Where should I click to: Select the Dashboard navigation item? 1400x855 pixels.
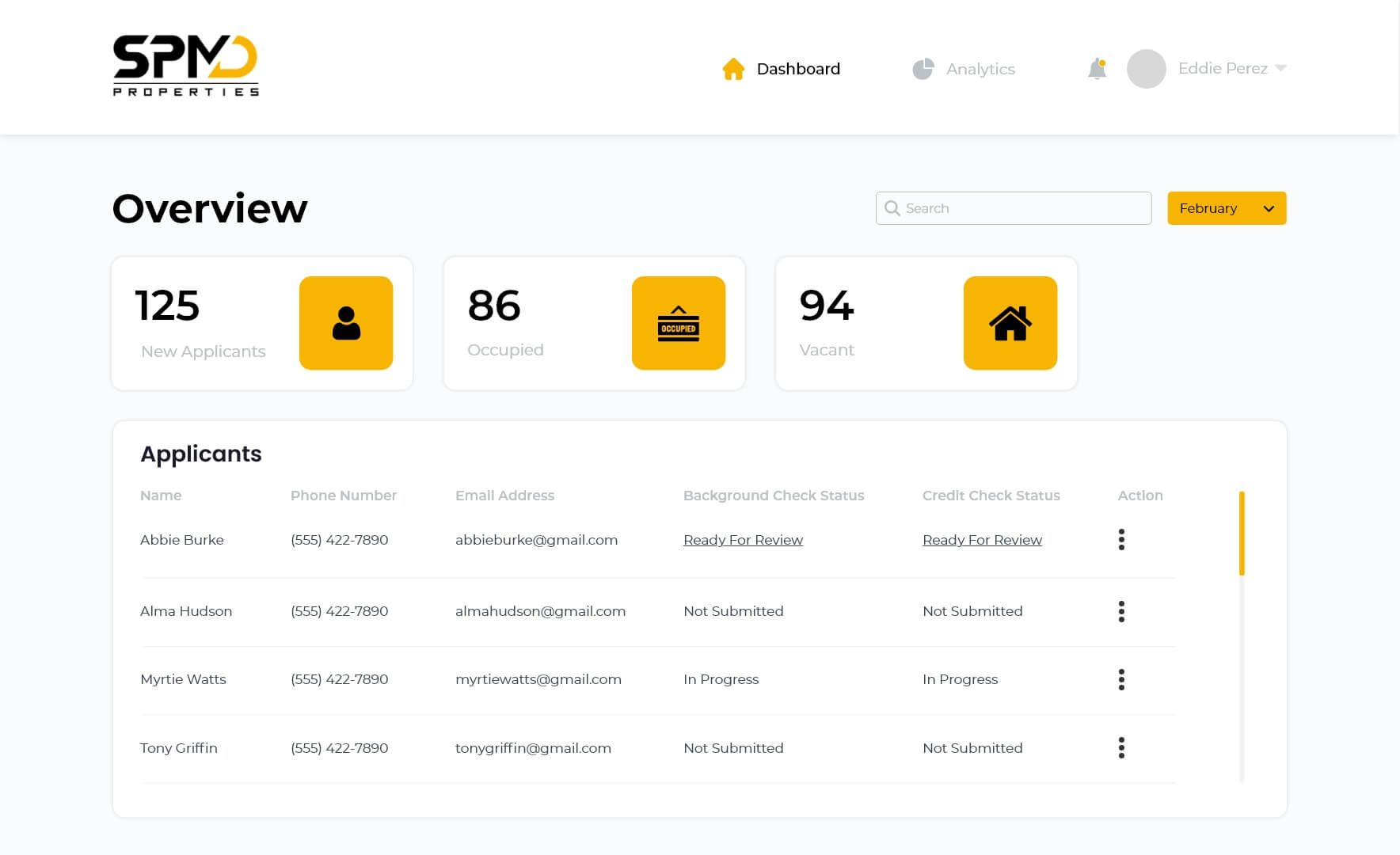(x=797, y=69)
